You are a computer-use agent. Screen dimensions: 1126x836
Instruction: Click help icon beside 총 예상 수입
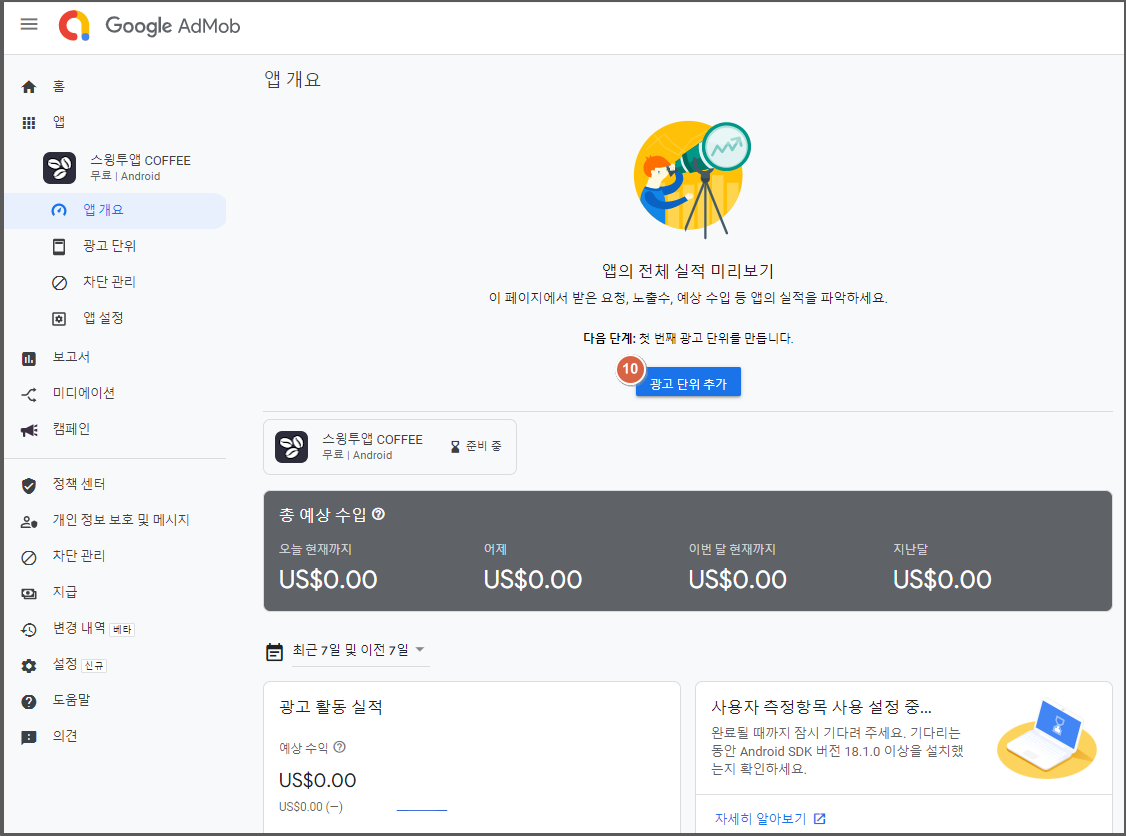click(379, 514)
